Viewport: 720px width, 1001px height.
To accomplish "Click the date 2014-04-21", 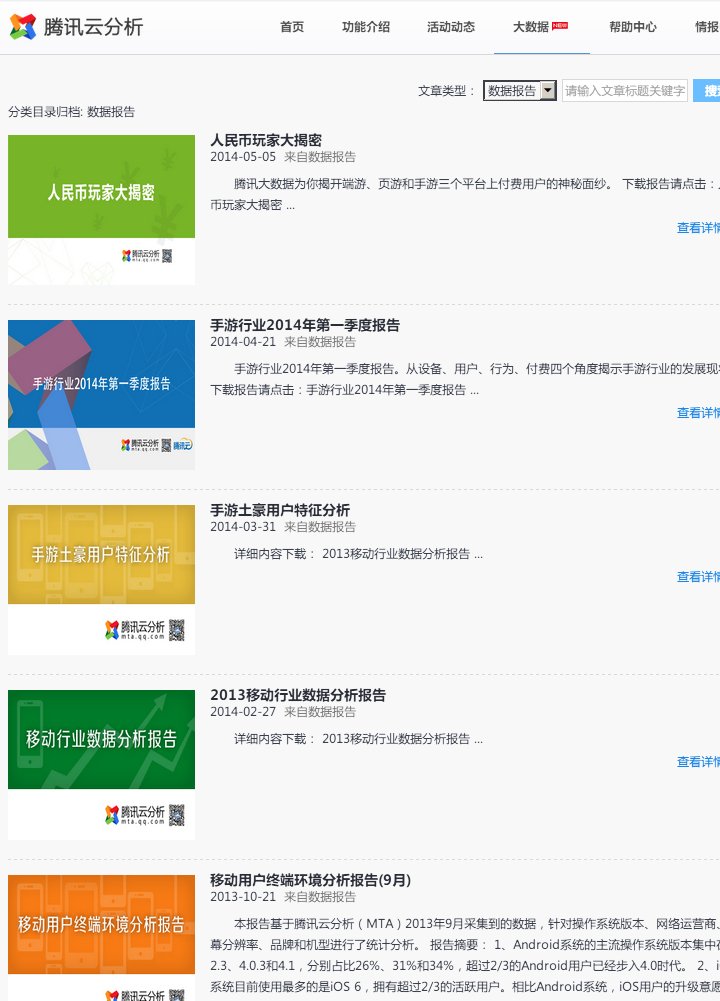I will (243, 342).
